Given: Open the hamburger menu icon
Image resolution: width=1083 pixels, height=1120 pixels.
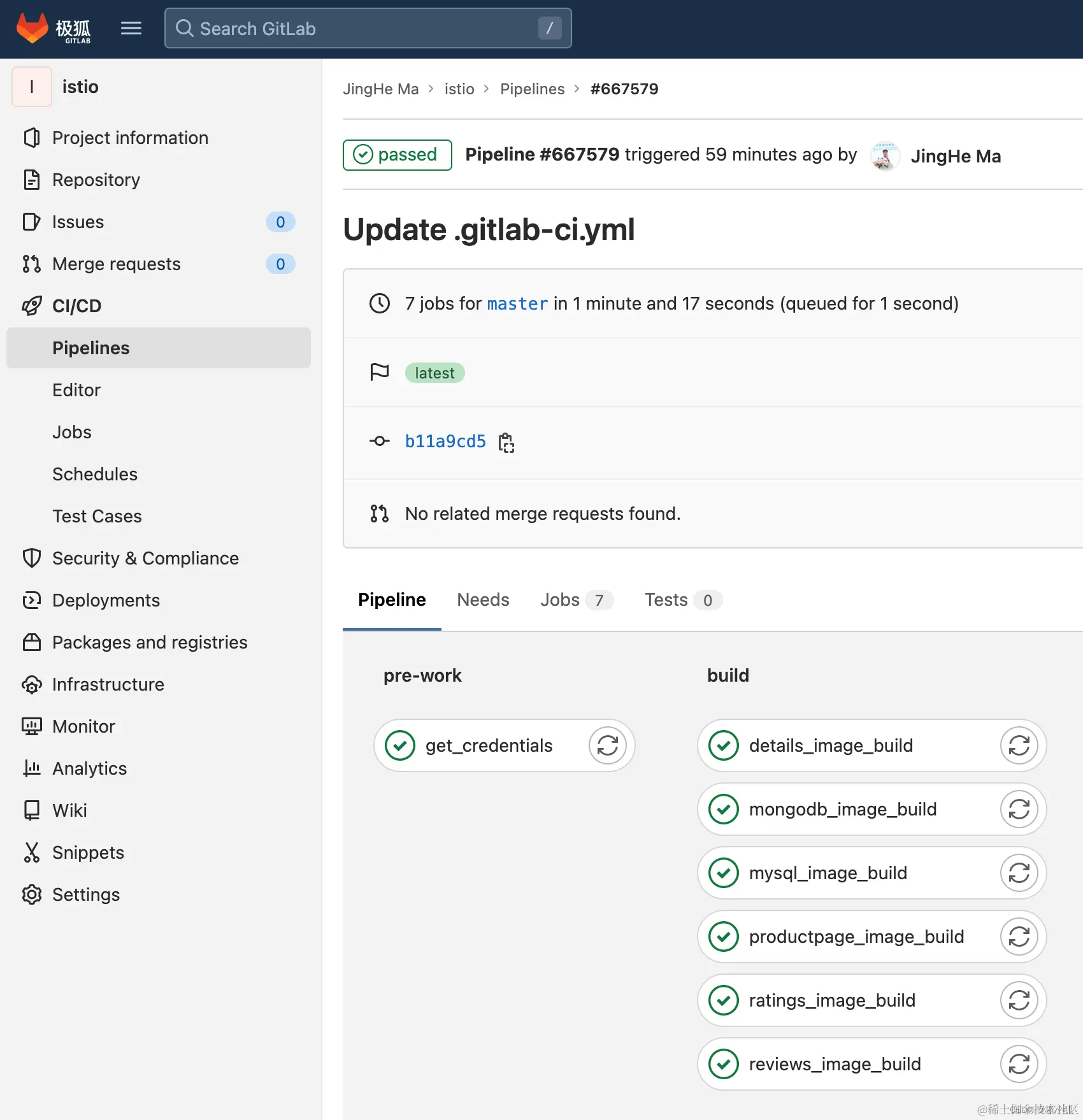Looking at the screenshot, I should coord(131,28).
